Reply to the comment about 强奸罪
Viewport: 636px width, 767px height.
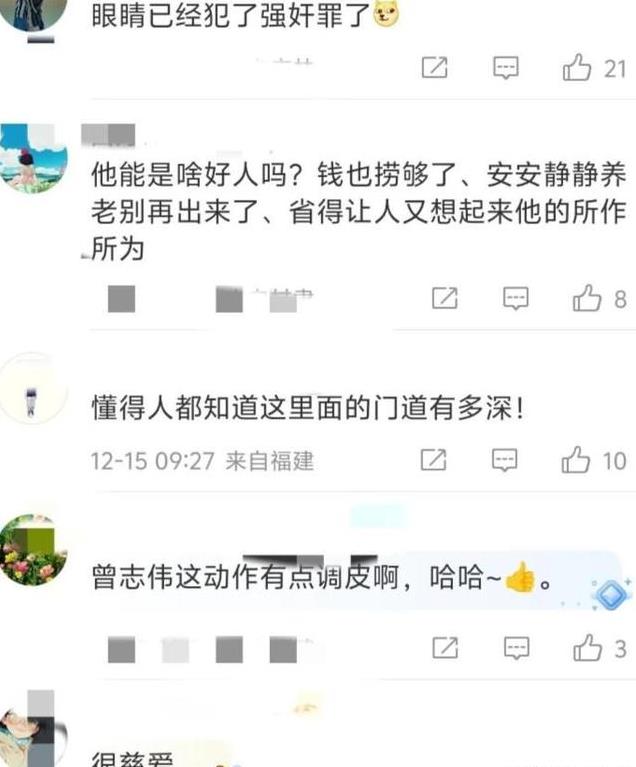coord(505,68)
